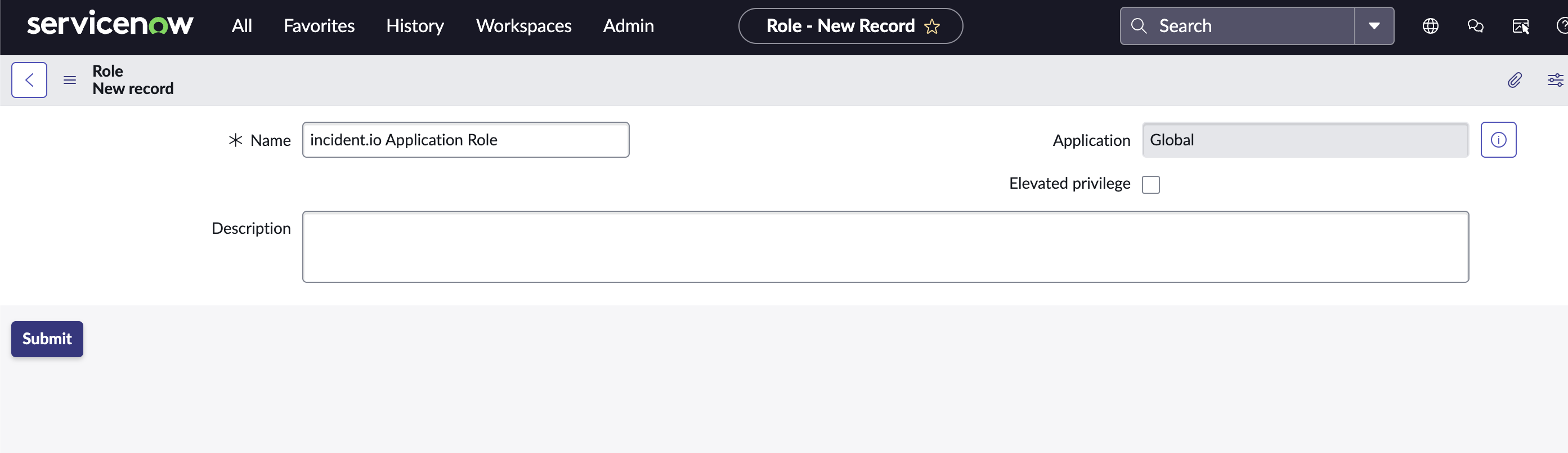
Task: Click the search magnifier icon
Action: pyautogui.click(x=1138, y=26)
